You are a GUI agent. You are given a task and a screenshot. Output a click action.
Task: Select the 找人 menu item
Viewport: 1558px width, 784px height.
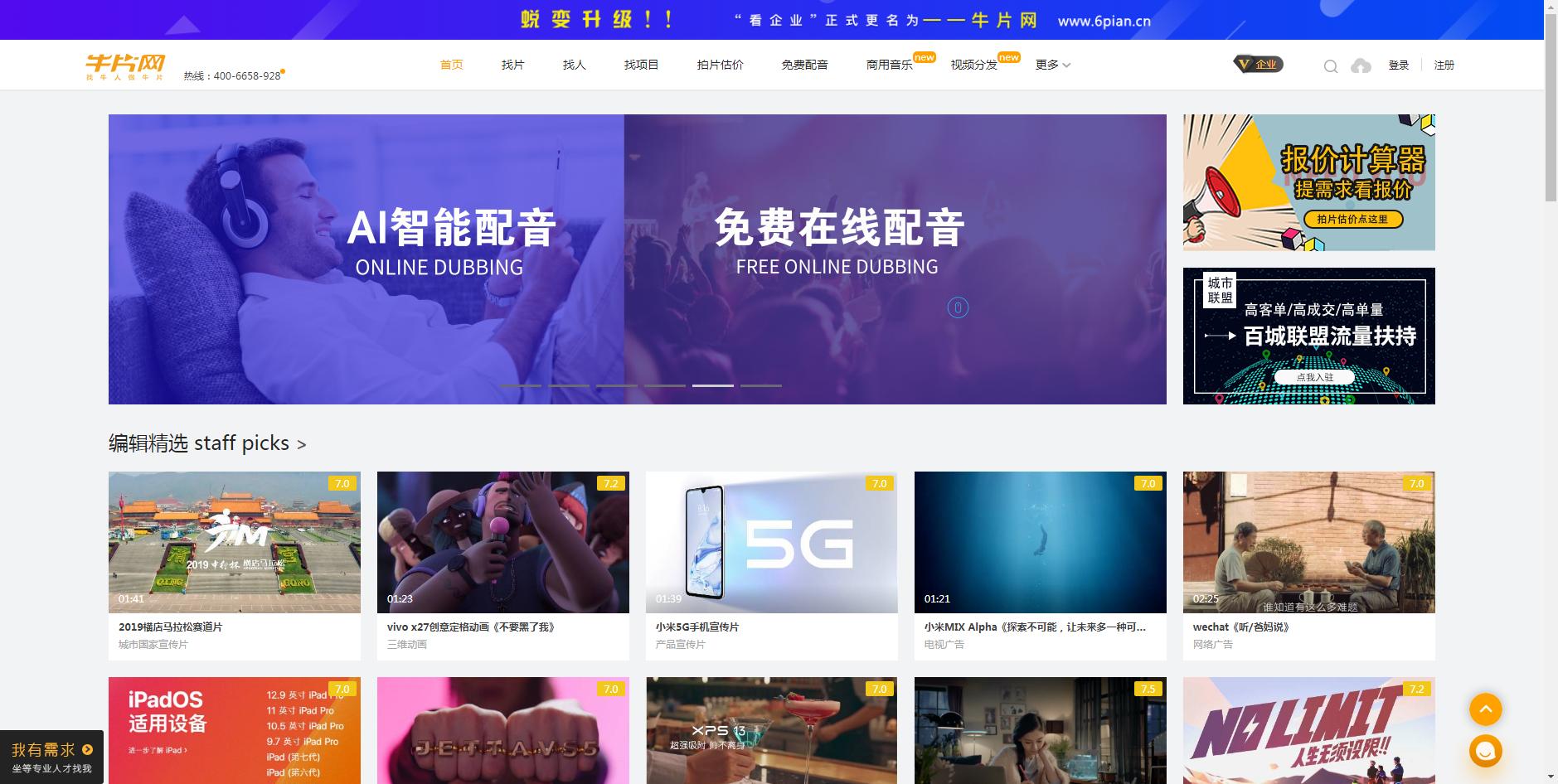[x=575, y=65]
